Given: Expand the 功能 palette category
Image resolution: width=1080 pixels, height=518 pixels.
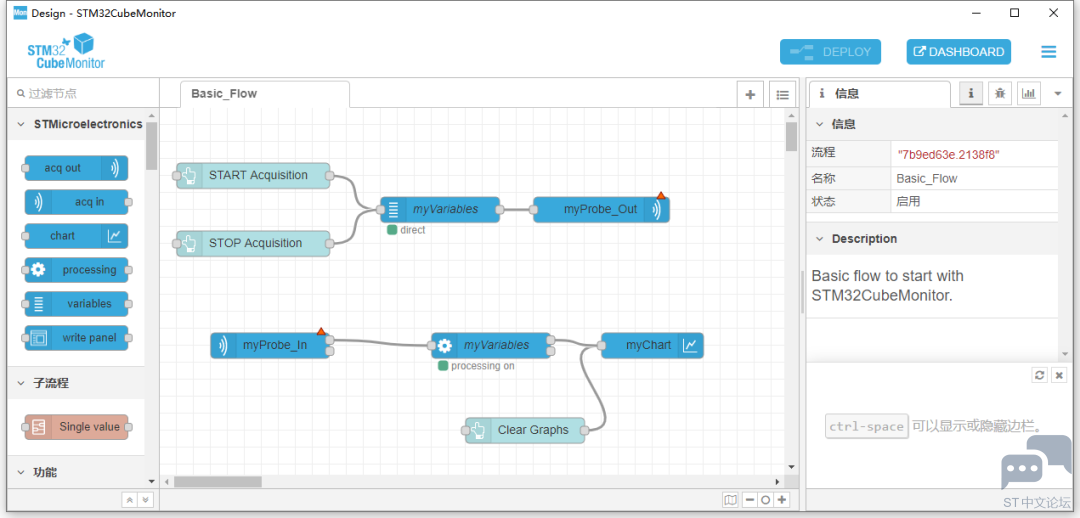Looking at the screenshot, I should point(76,473).
